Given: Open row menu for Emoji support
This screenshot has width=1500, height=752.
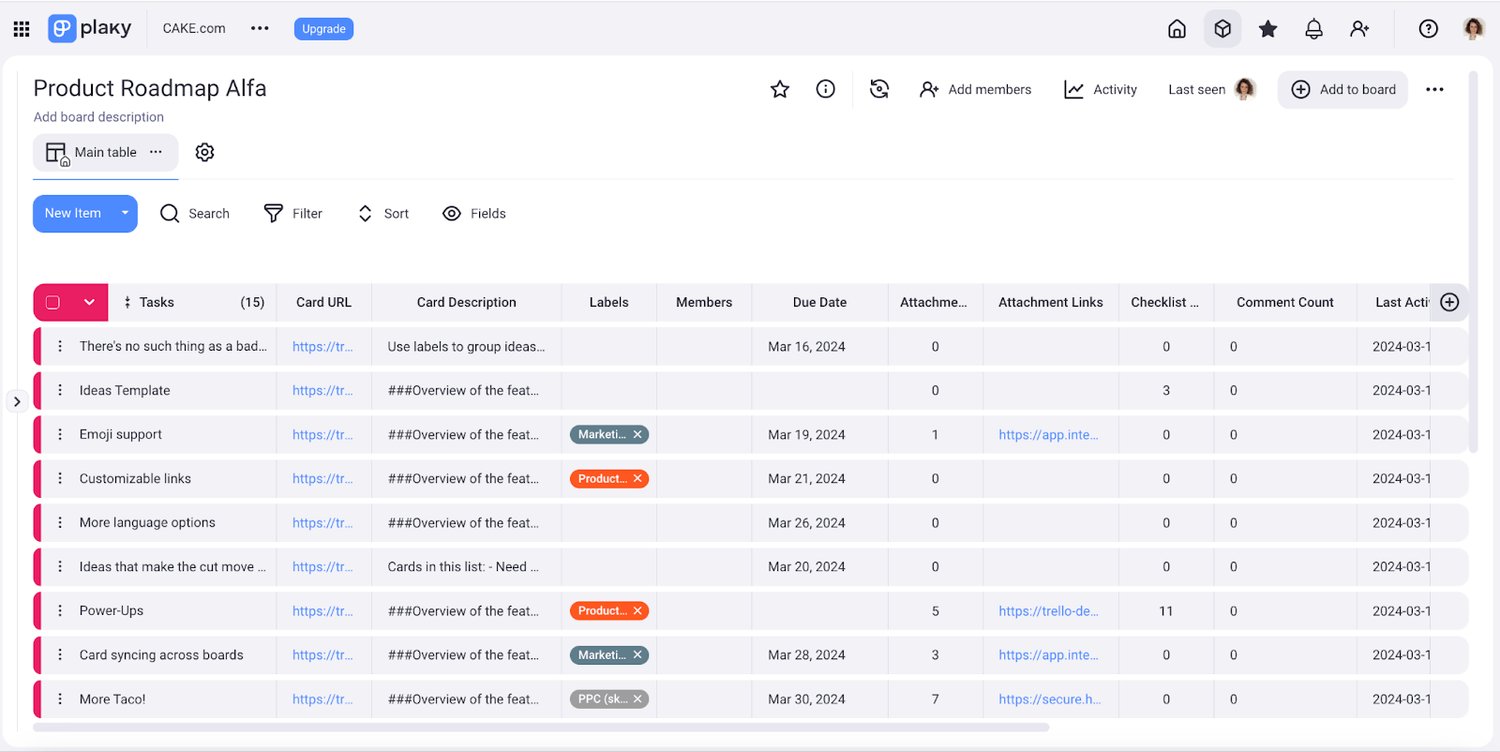Looking at the screenshot, I should click(60, 434).
